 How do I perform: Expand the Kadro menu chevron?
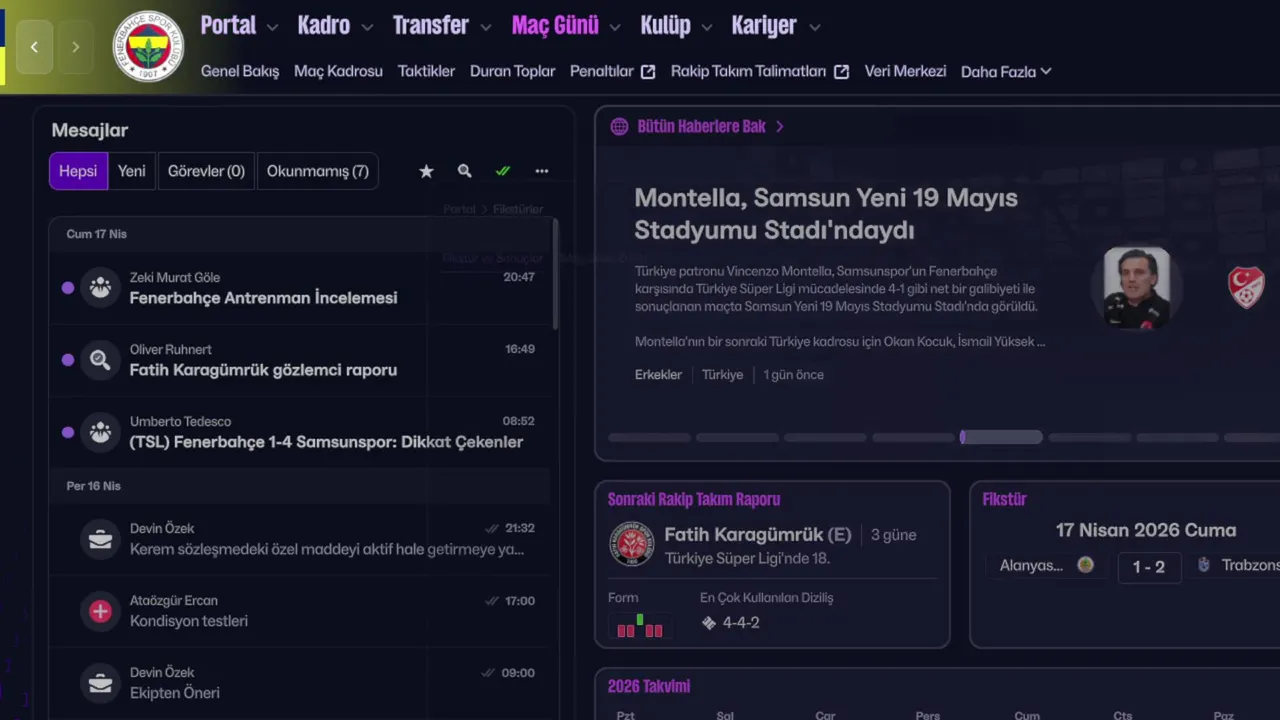pyautogui.click(x=367, y=28)
